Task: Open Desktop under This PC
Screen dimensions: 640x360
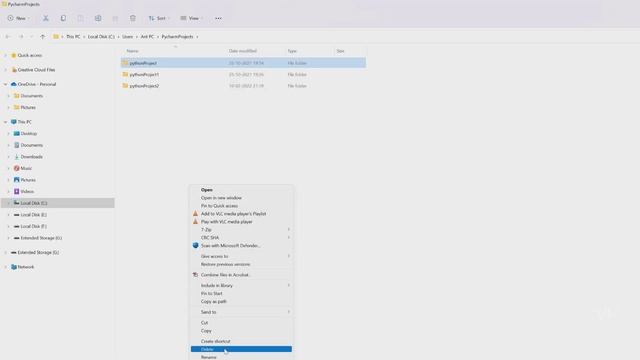Action: point(29,134)
